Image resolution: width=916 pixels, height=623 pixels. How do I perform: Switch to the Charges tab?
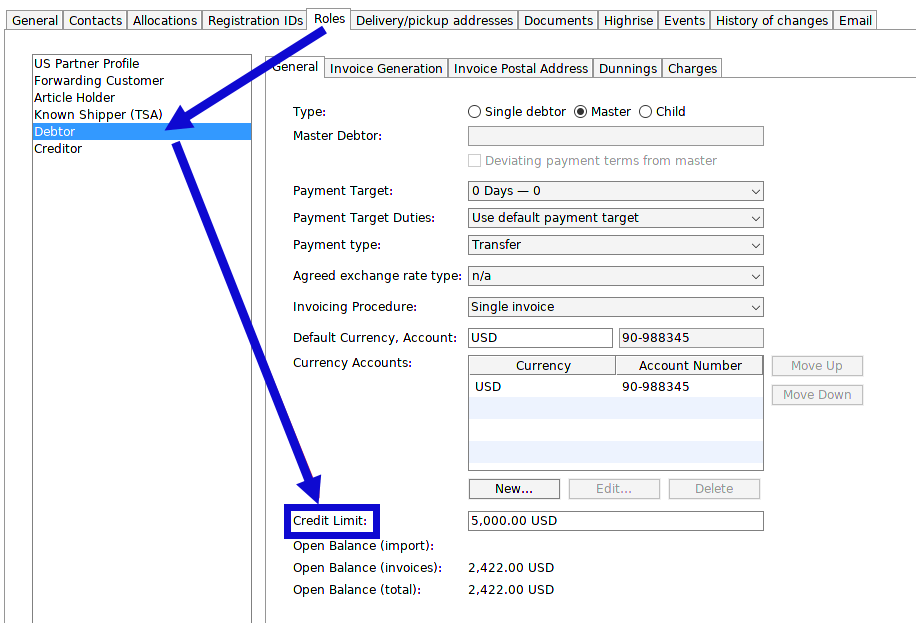pos(692,68)
